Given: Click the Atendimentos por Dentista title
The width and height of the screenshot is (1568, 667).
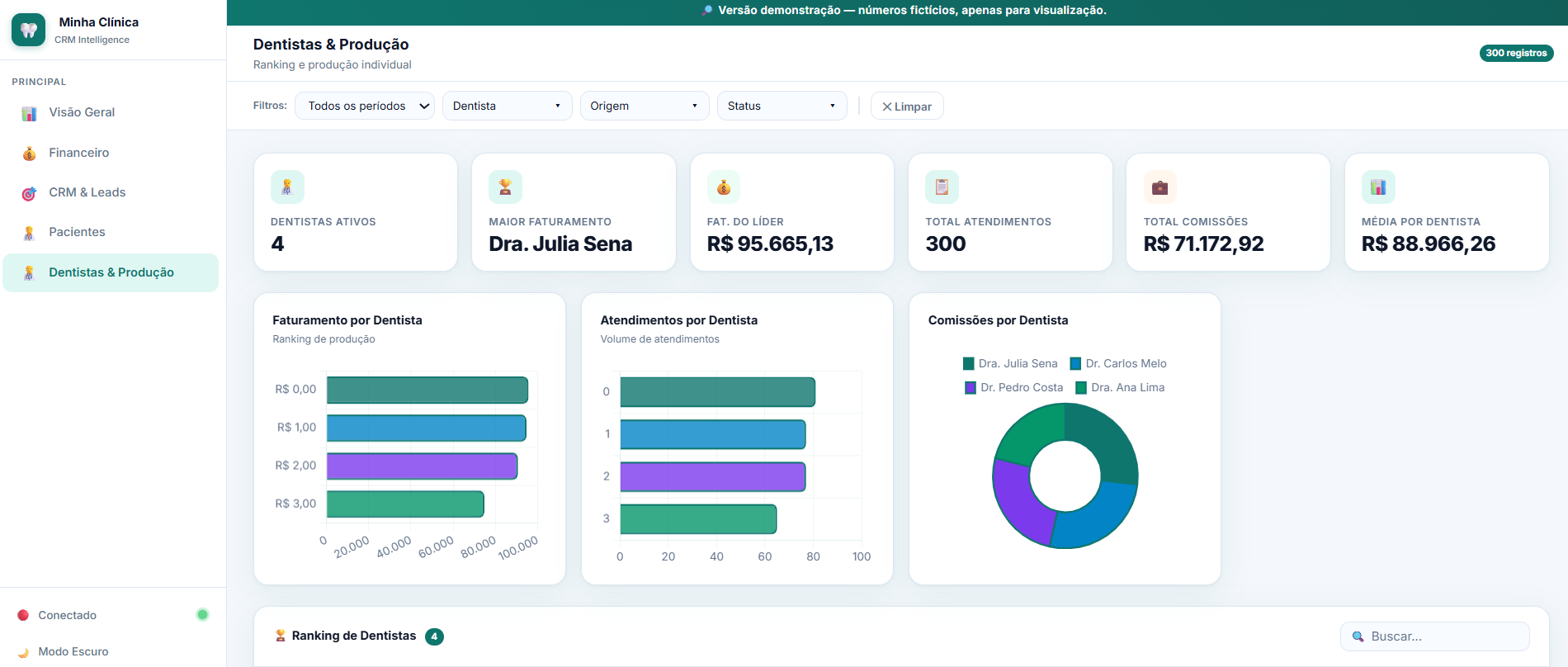Looking at the screenshot, I should 679,320.
